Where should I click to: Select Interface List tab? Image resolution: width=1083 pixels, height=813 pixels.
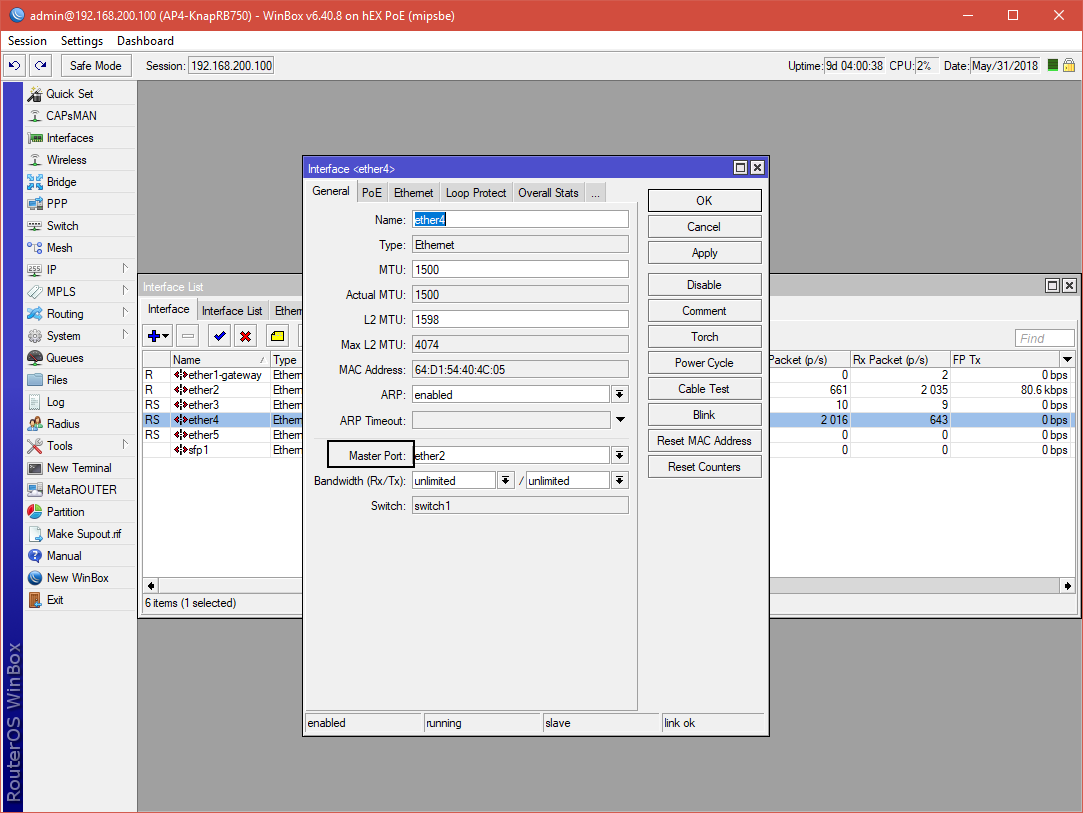click(x=232, y=311)
